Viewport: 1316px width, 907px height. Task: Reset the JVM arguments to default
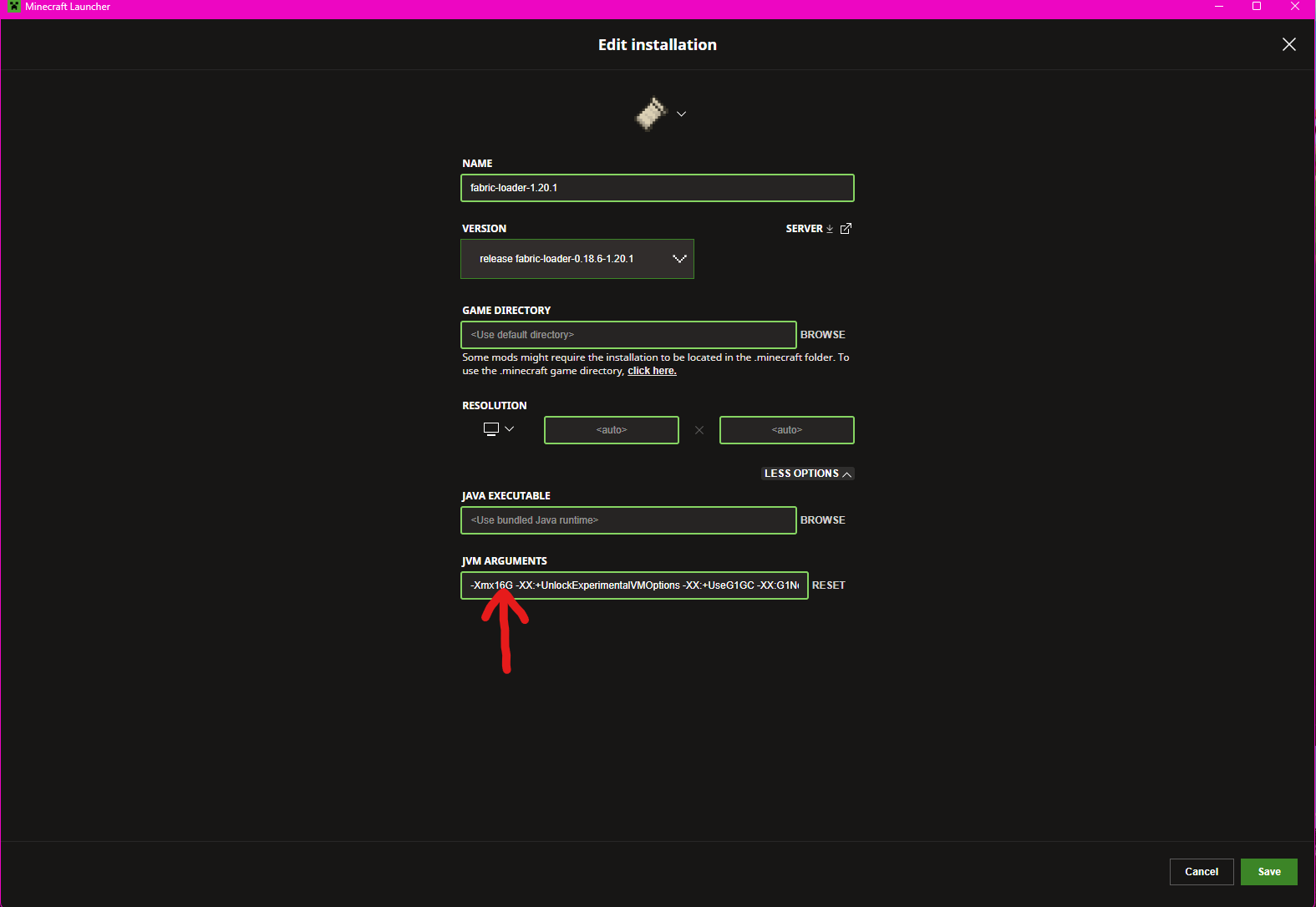tap(828, 585)
